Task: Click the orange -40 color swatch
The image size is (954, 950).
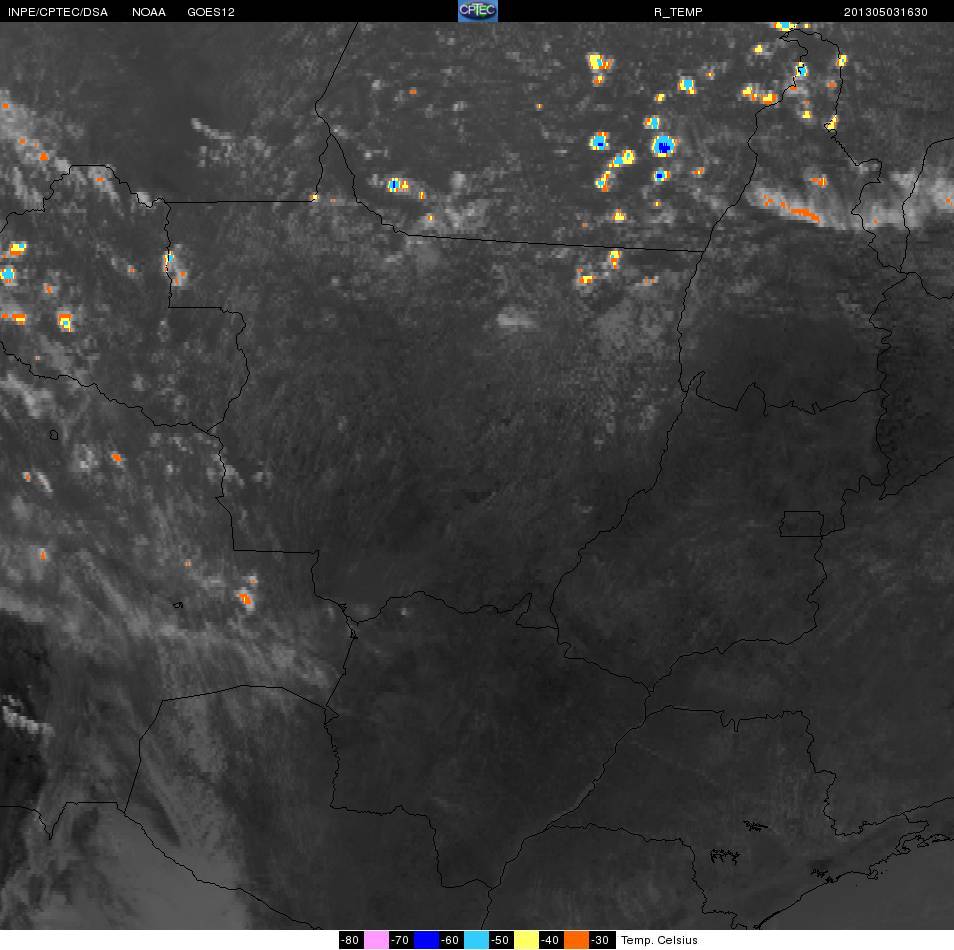Action: tap(576, 940)
